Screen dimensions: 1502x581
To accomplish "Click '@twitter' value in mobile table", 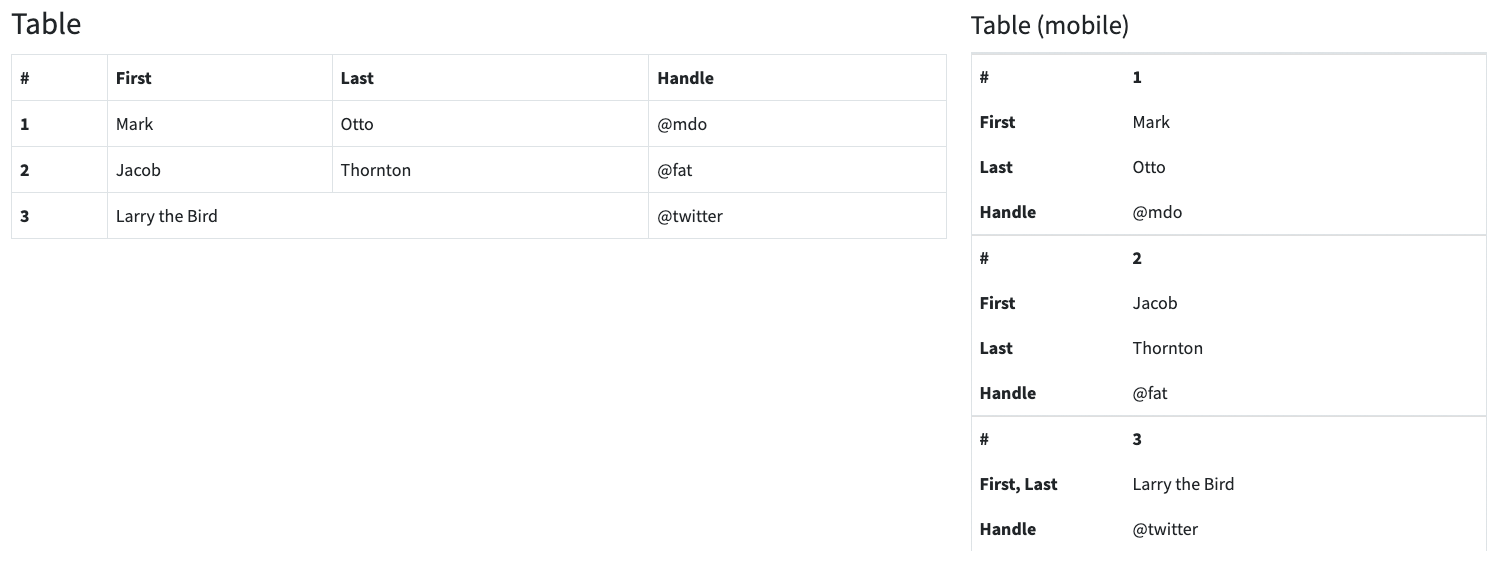I will [x=1165, y=529].
